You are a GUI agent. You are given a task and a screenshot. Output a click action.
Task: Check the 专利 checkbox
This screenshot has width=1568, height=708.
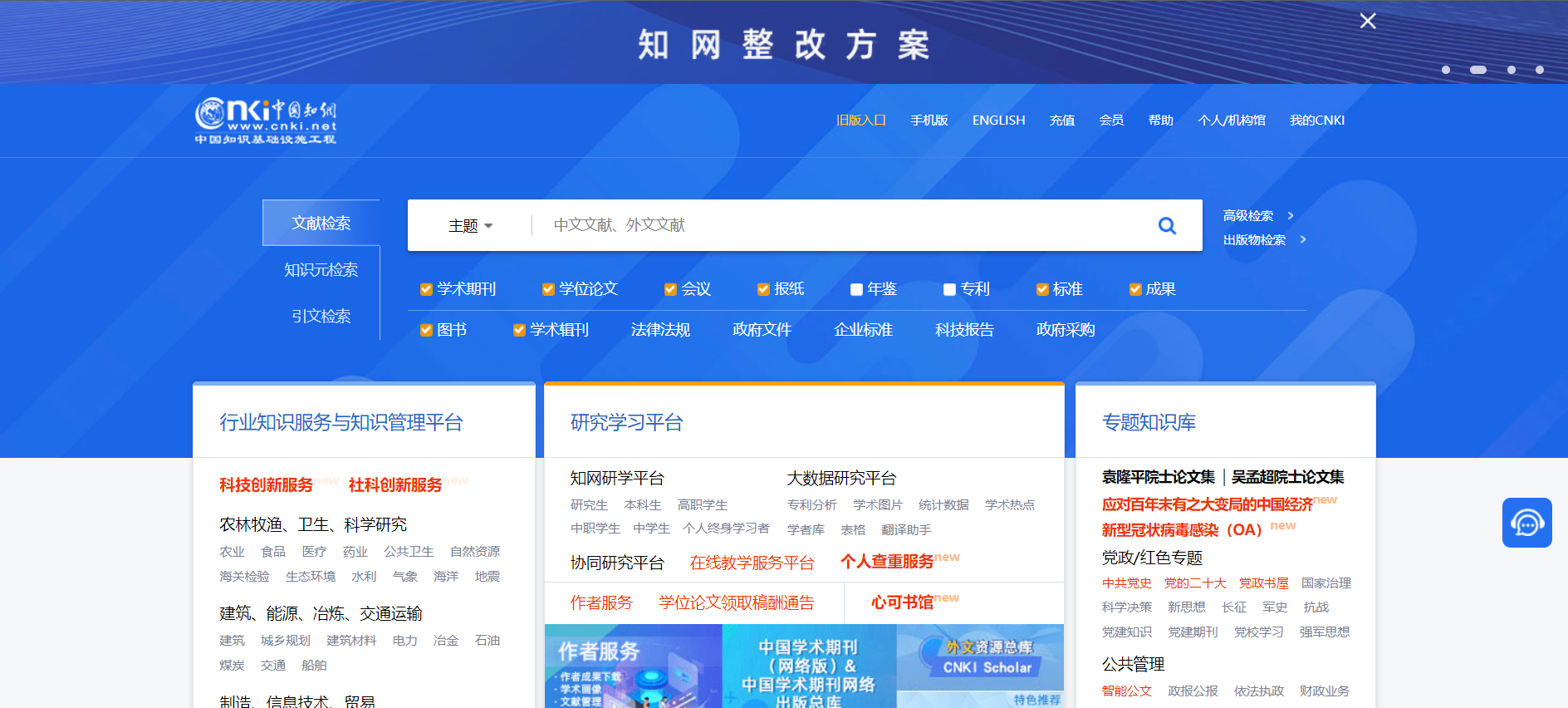tap(949, 289)
